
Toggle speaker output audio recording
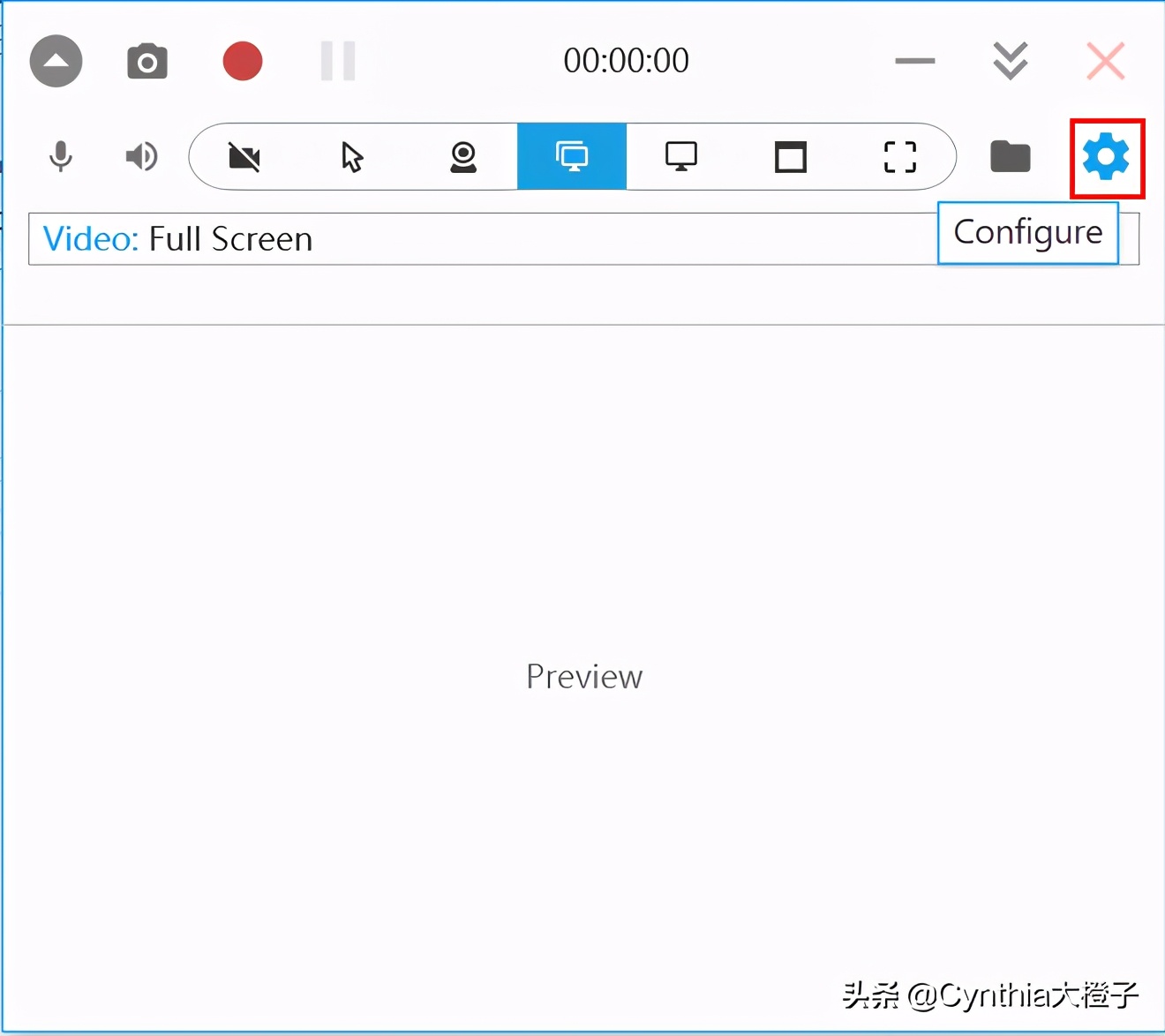click(141, 156)
